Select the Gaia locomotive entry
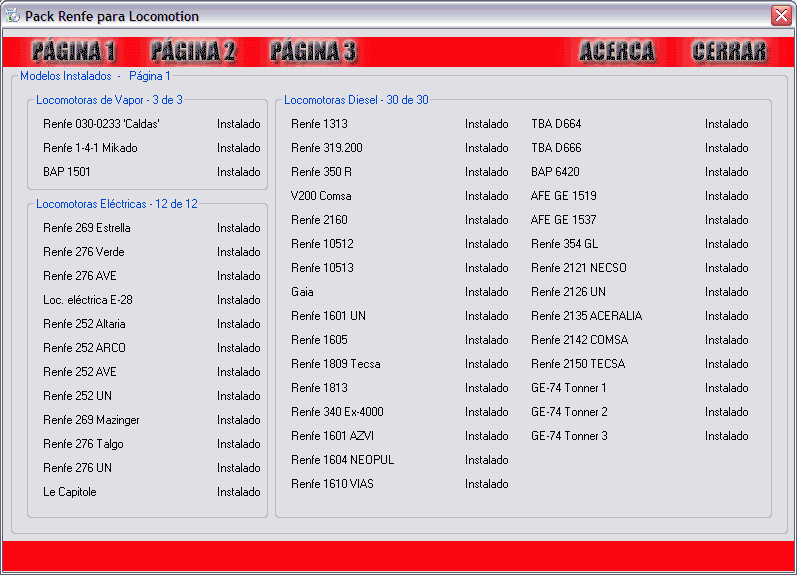The height and width of the screenshot is (575, 797). coord(302,292)
